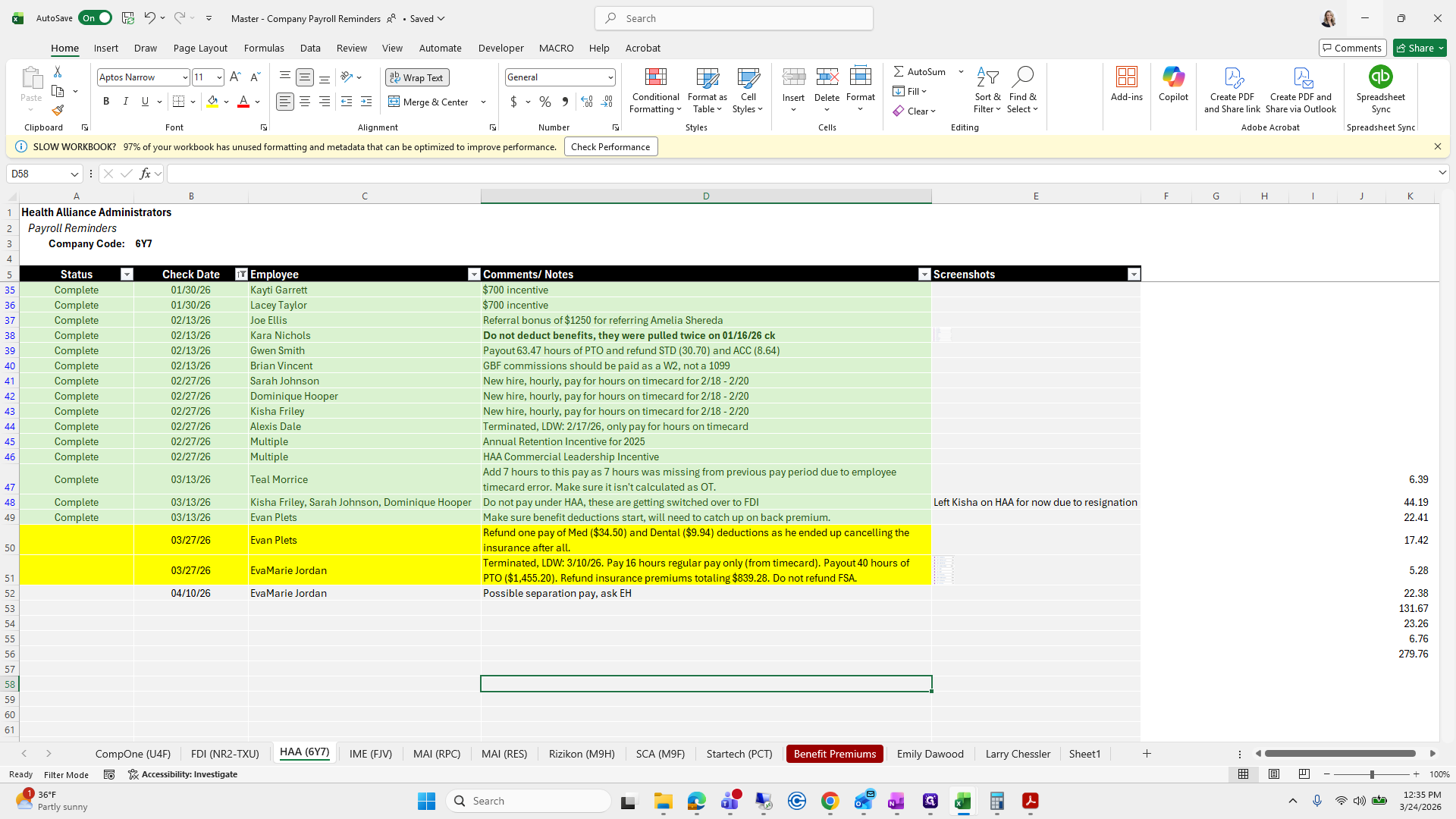This screenshot has height=819, width=1456.
Task: Click the Format Painter brush icon
Action: pos(58,111)
